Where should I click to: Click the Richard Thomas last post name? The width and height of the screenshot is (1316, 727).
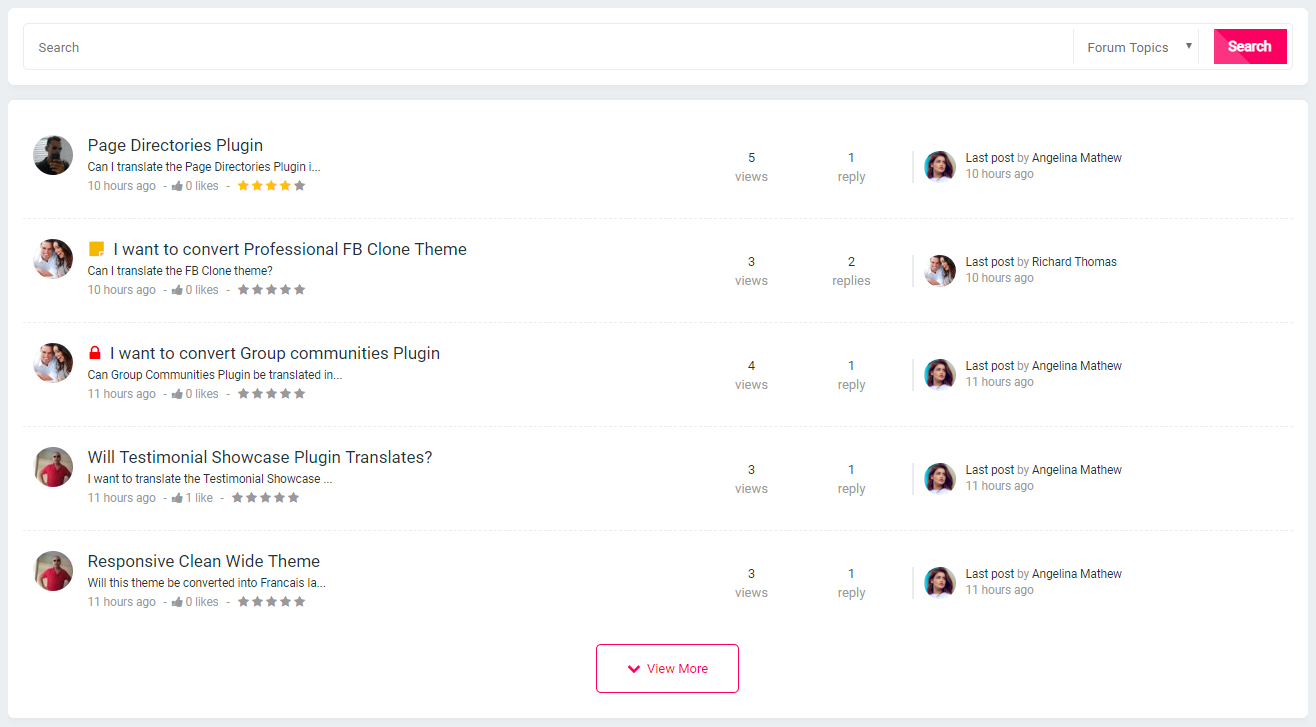pos(1074,262)
